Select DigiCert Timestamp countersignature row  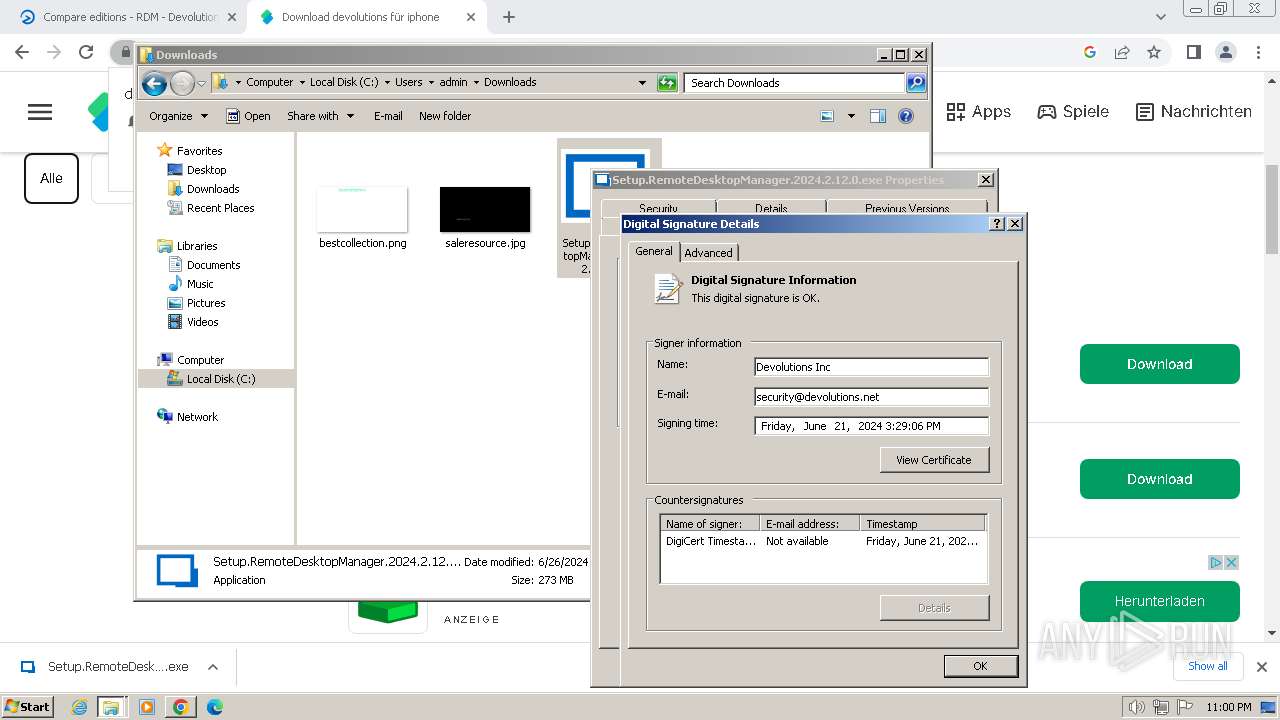click(x=823, y=541)
